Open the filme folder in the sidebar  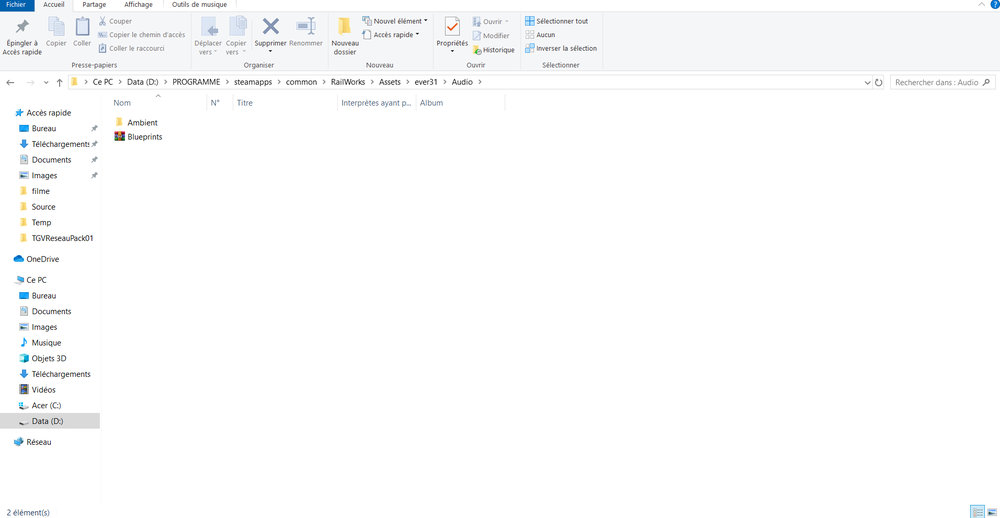point(34,191)
